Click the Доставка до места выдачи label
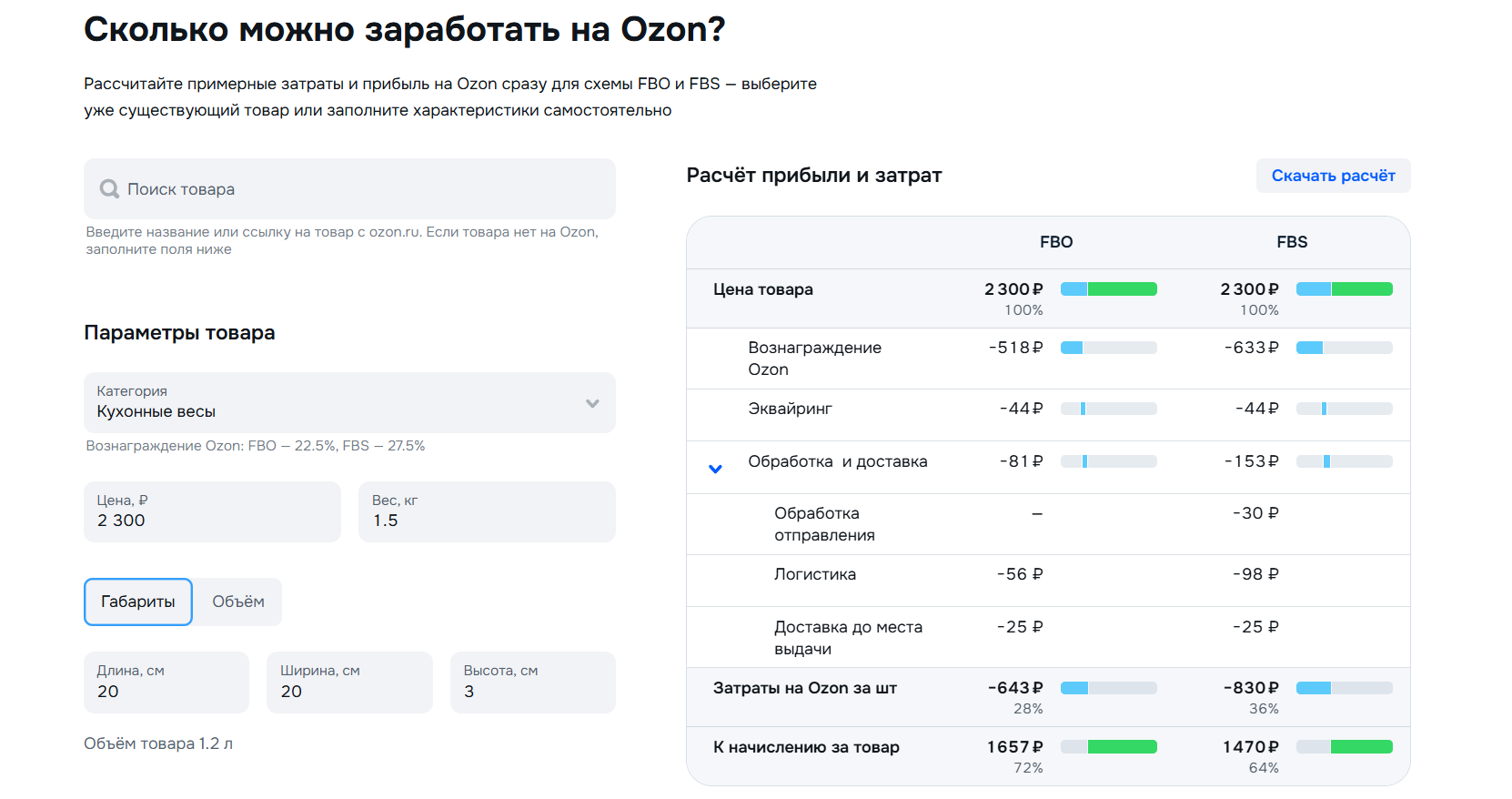 coord(848,638)
